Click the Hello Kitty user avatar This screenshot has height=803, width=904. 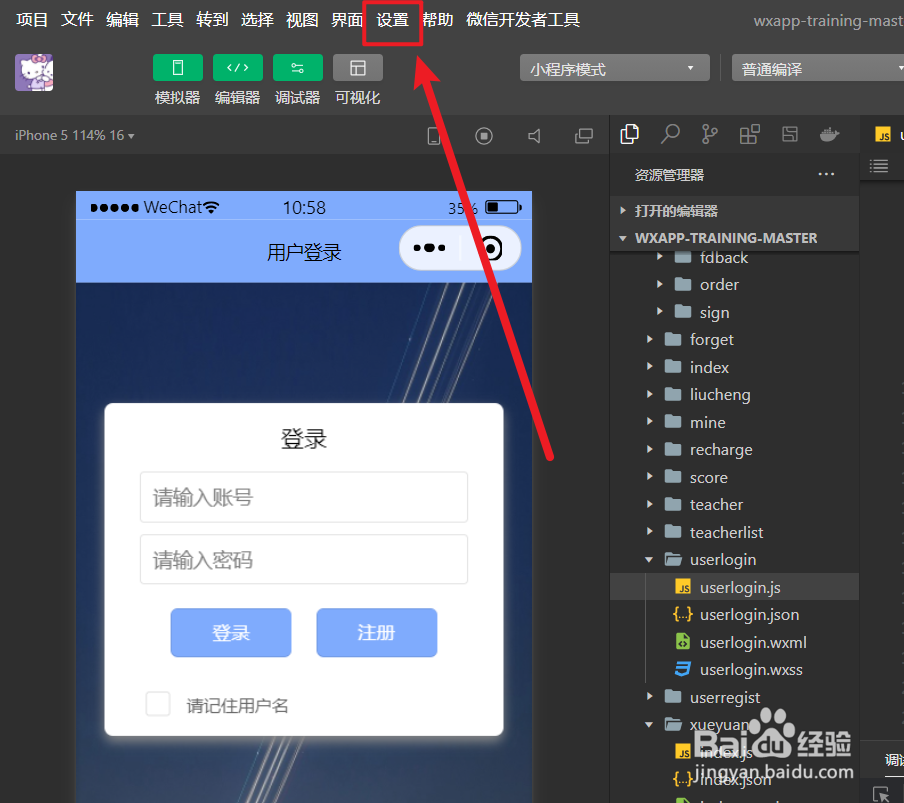(x=34, y=73)
